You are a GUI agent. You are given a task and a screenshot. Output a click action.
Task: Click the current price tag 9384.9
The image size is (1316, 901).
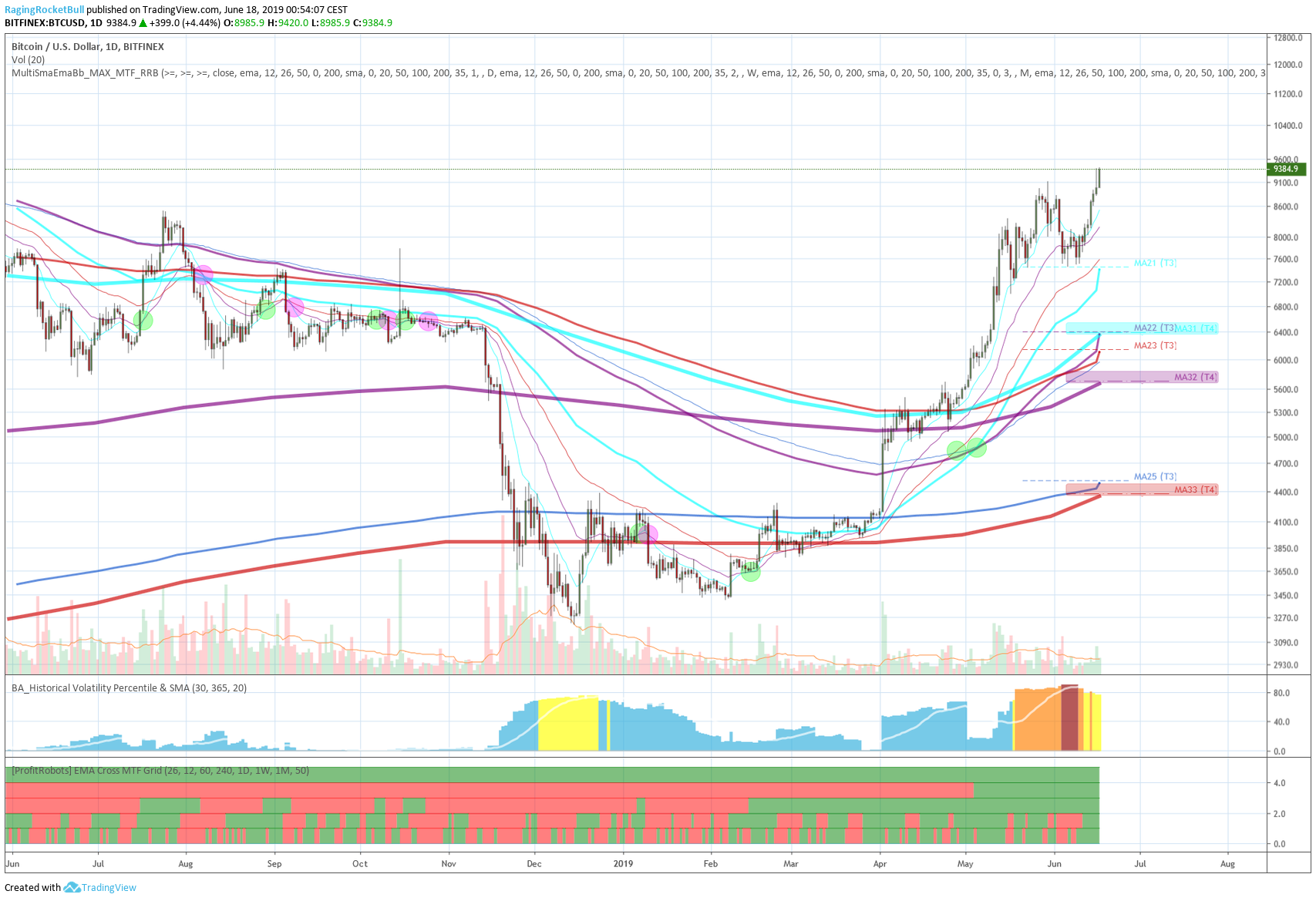coord(1285,169)
